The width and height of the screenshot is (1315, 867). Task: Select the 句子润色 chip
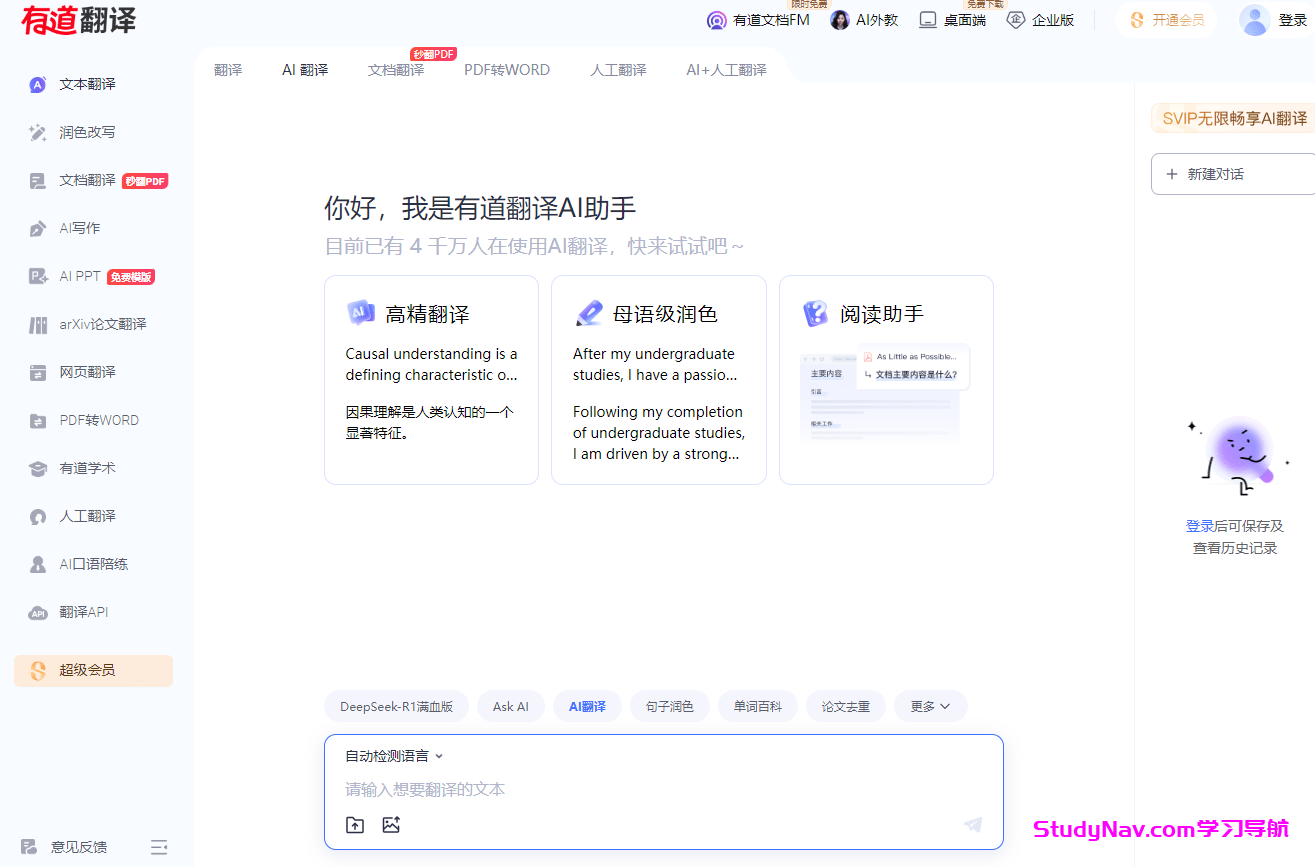(x=670, y=706)
